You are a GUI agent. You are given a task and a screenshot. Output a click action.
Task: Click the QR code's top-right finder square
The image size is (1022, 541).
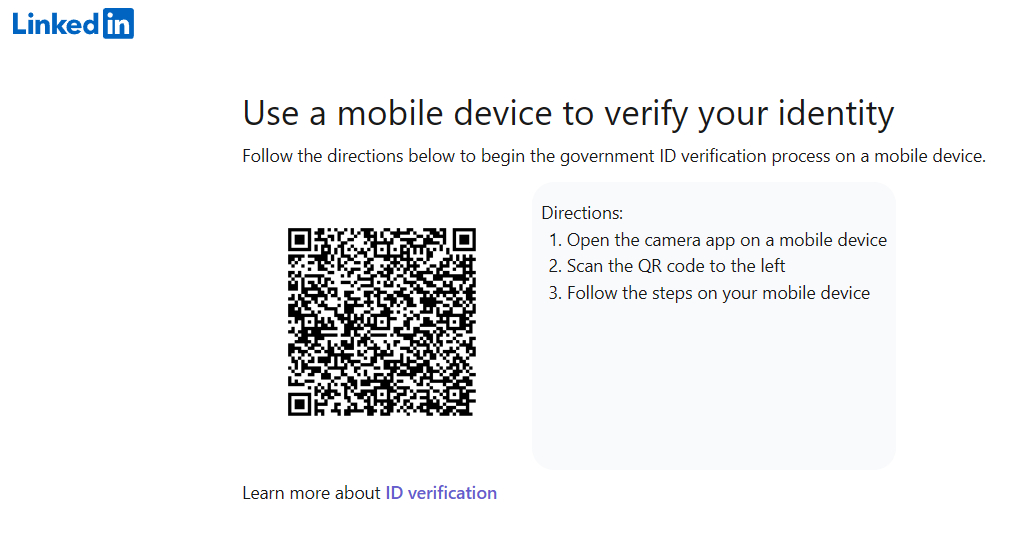tap(463, 240)
